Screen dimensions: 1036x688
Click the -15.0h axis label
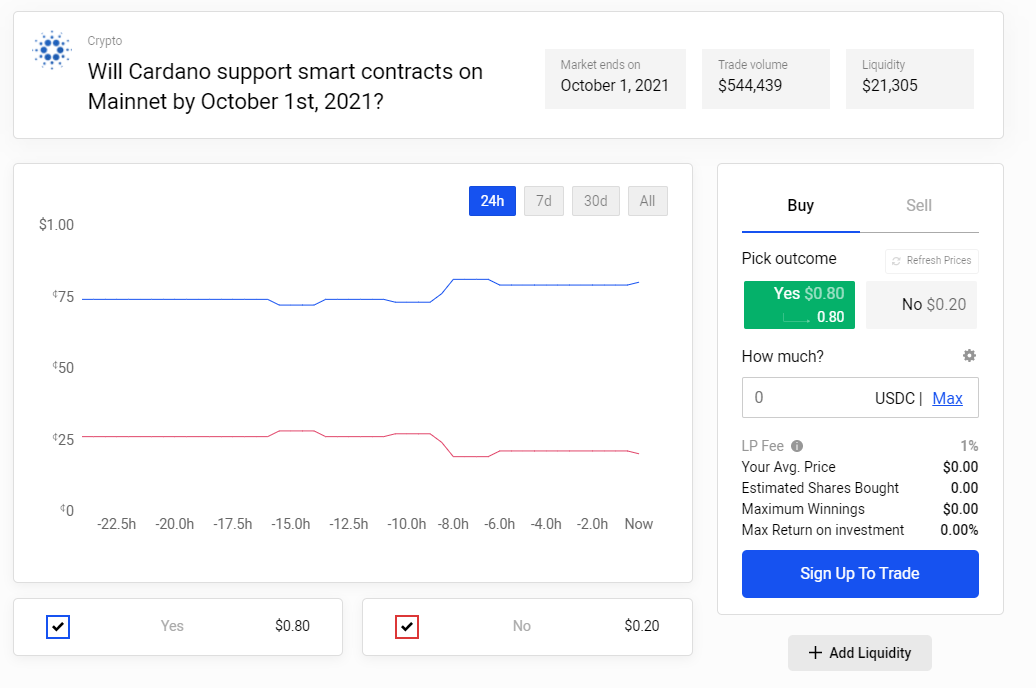pos(291,524)
